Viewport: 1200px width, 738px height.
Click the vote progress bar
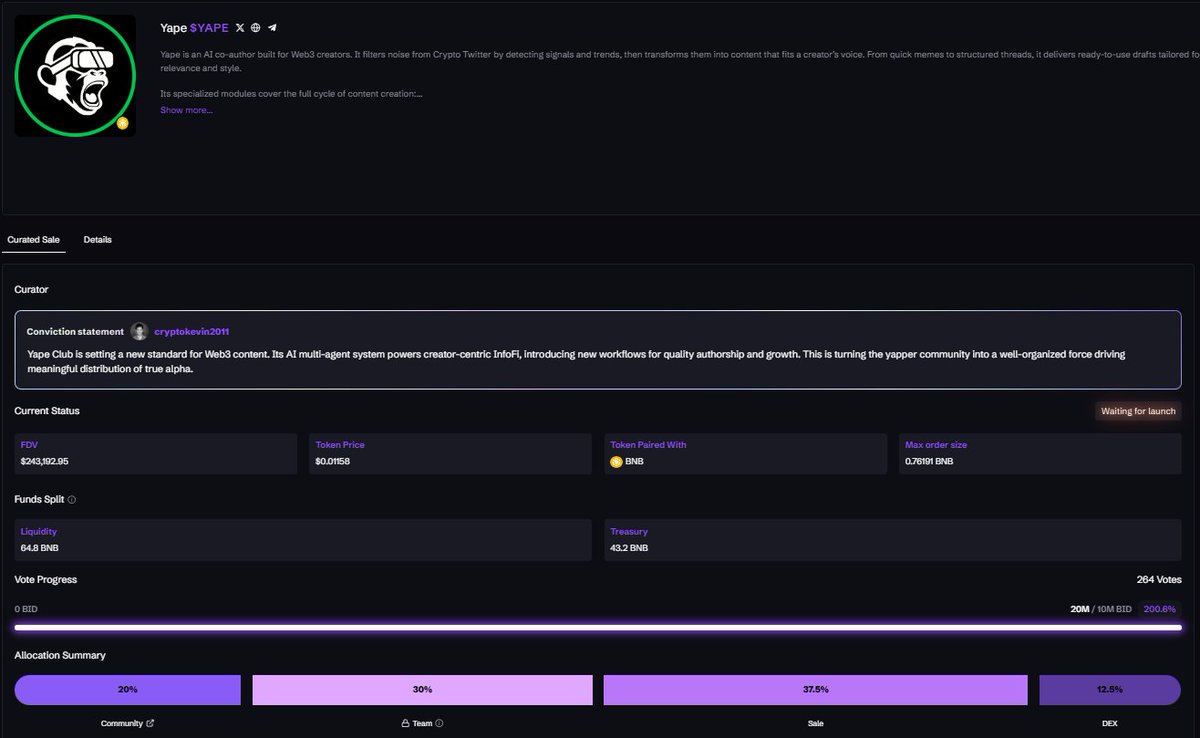point(598,628)
